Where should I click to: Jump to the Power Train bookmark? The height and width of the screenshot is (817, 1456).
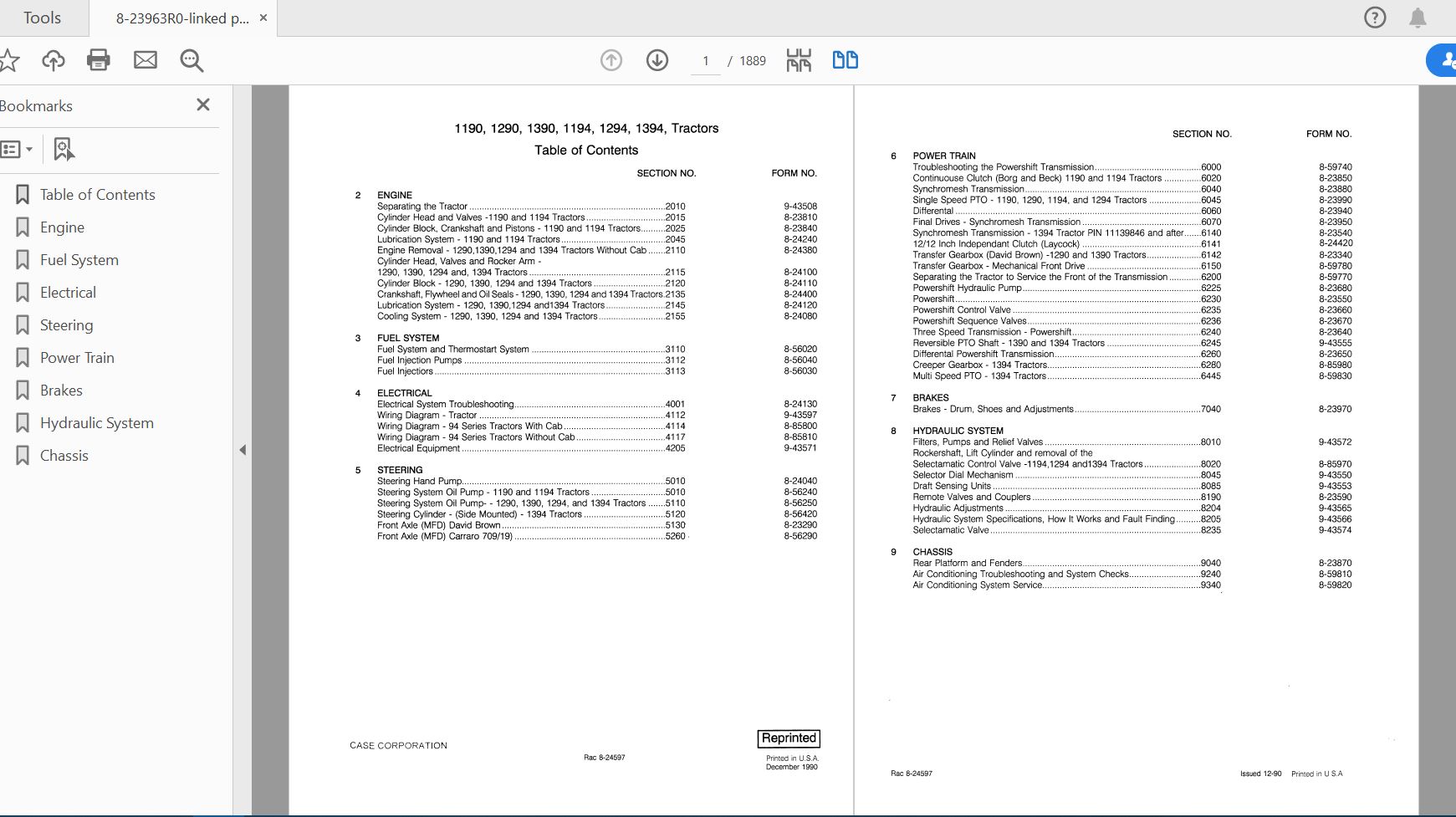(77, 358)
